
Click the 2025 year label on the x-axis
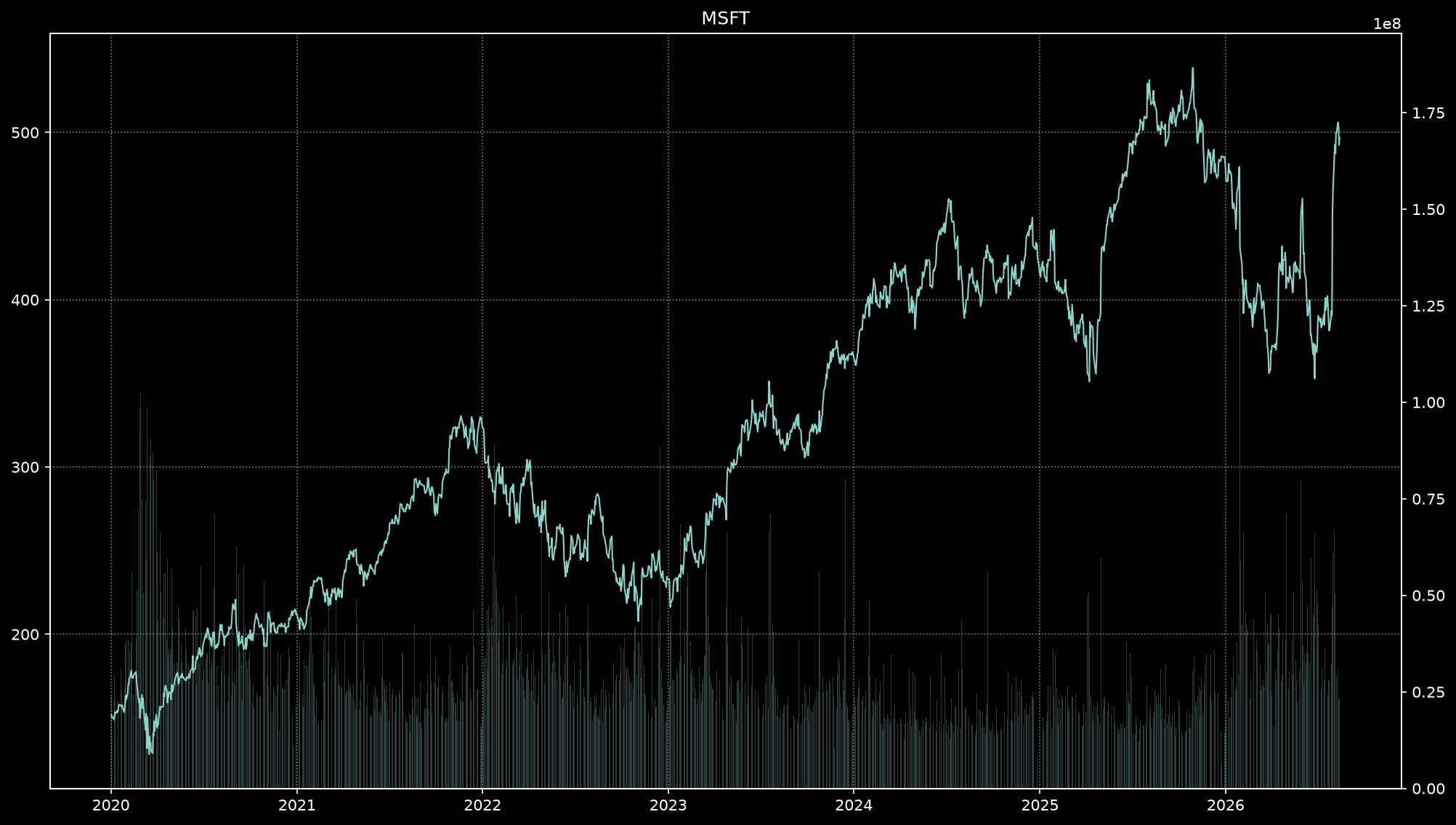click(1040, 805)
